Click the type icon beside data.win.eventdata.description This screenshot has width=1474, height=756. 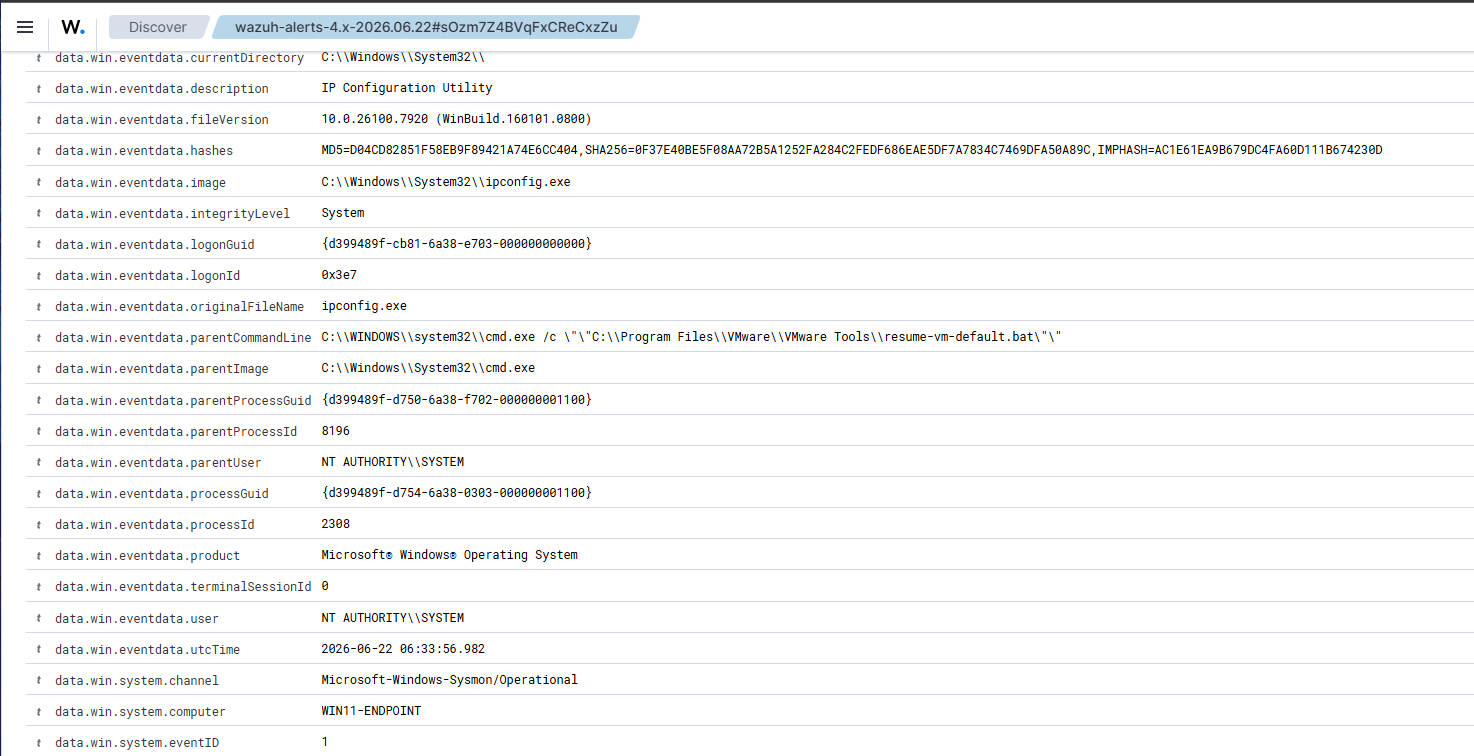click(x=38, y=89)
